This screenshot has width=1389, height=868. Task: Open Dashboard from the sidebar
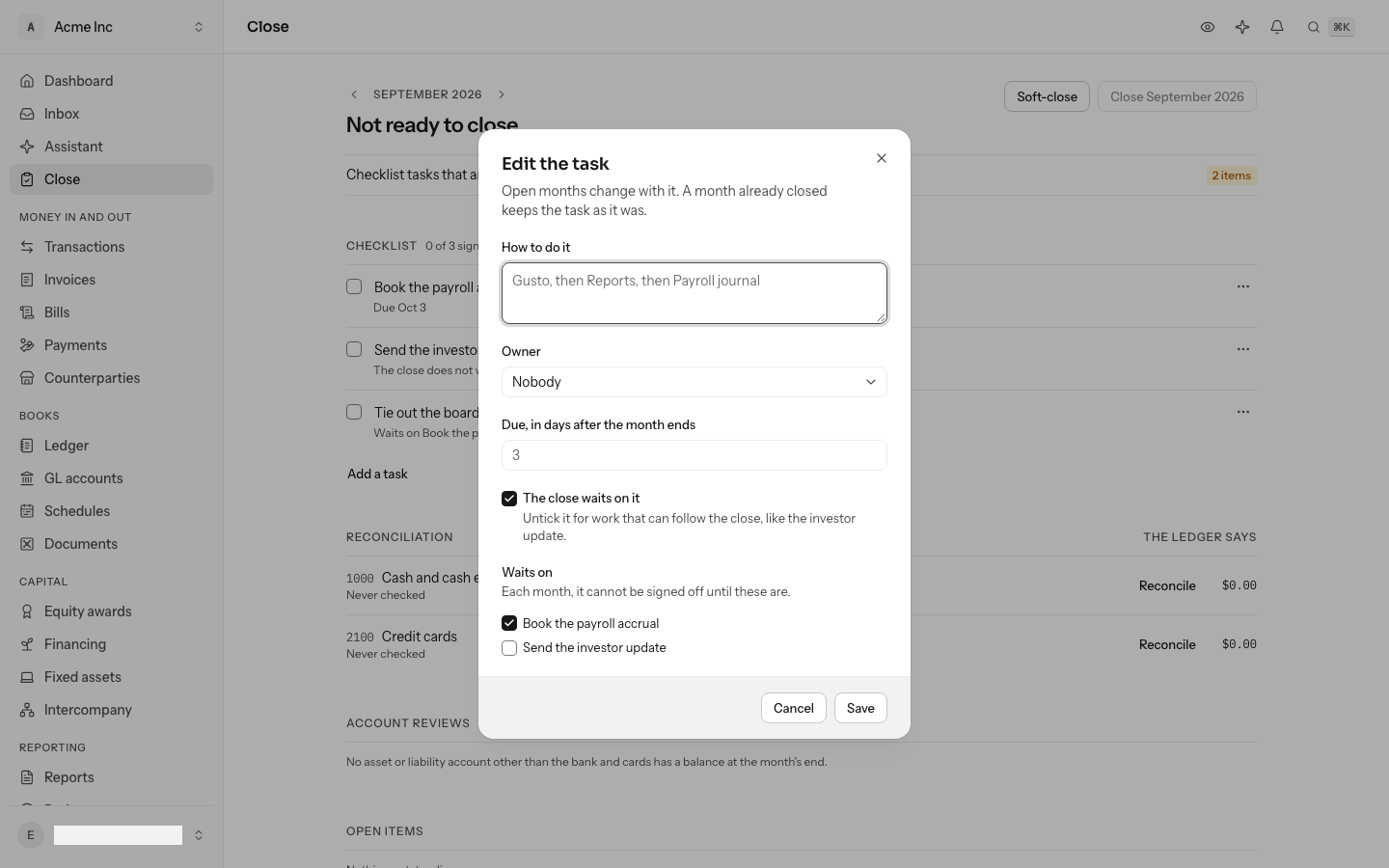tap(111, 81)
